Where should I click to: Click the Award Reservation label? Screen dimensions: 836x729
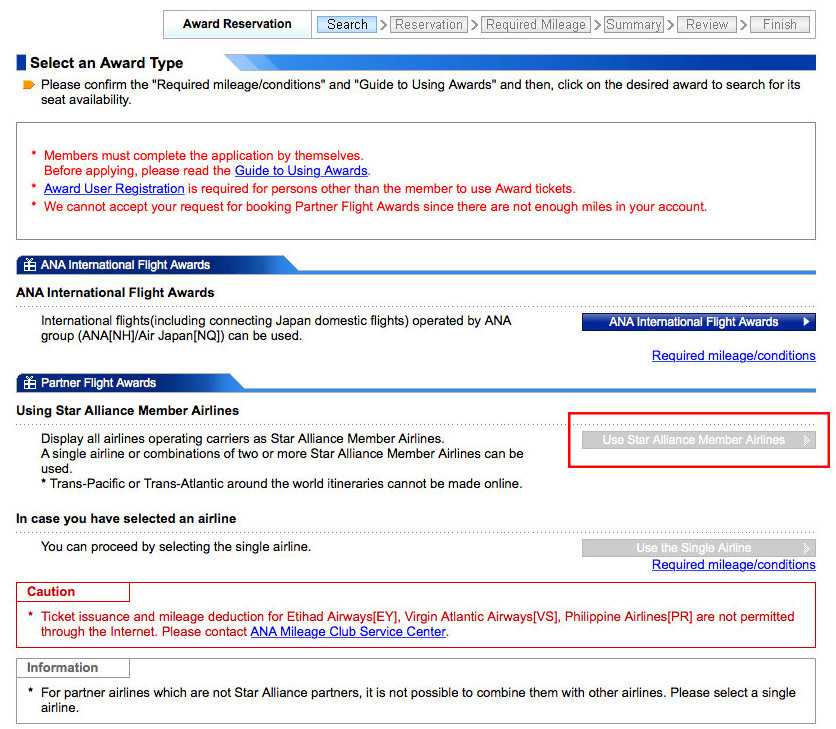pos(237,24)
